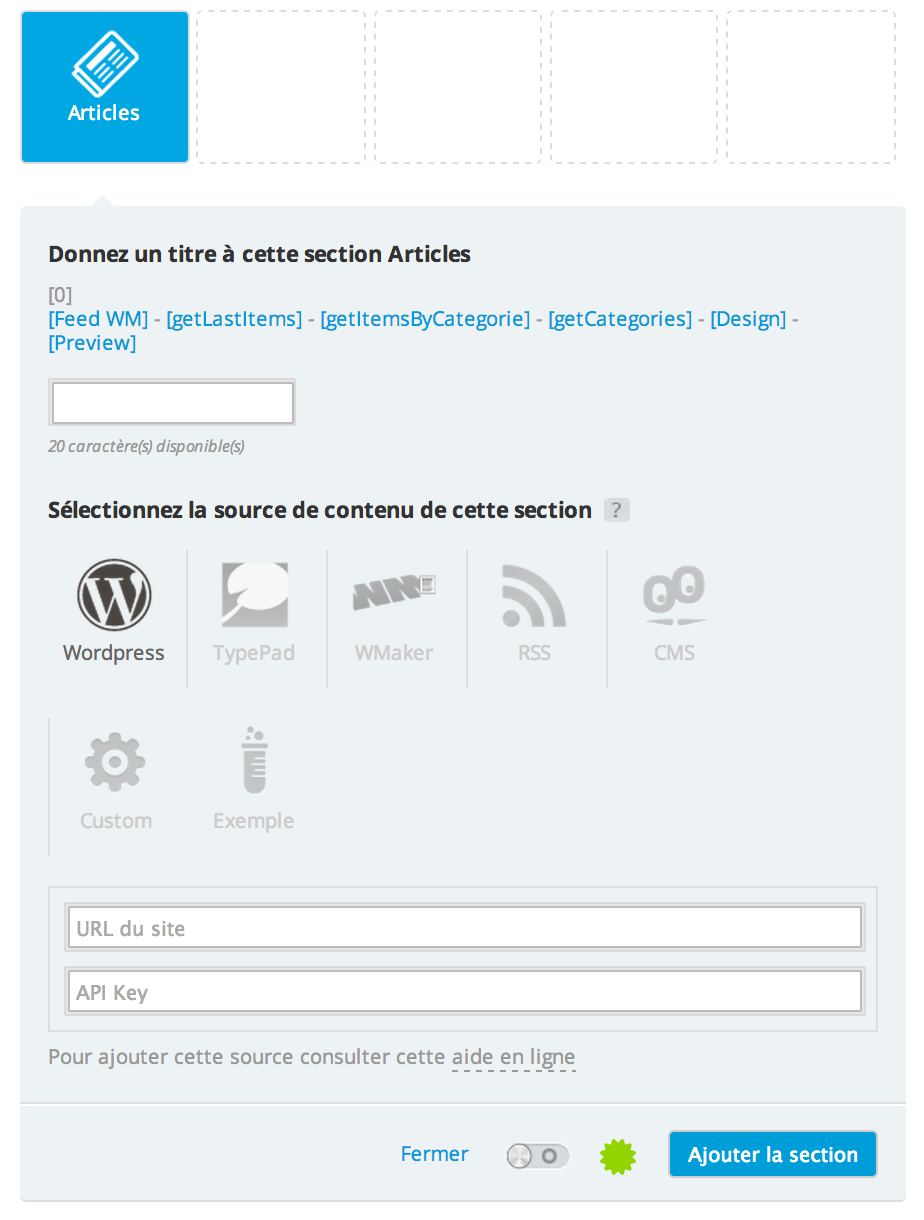Image resolution: width=924 pixels, height=1220 pixels.
Task: Click the Ajouter la section button
Action: coord(772,1155)
